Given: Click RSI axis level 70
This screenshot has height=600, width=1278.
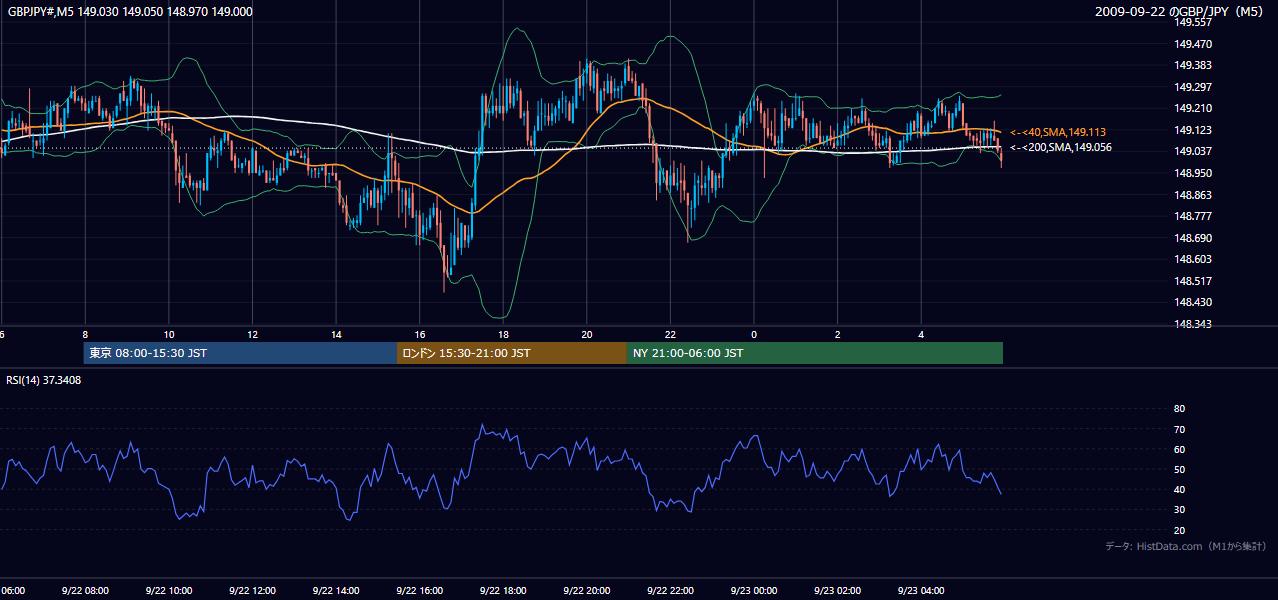Looking at the screenshot, I should (x=1179, y=429).
